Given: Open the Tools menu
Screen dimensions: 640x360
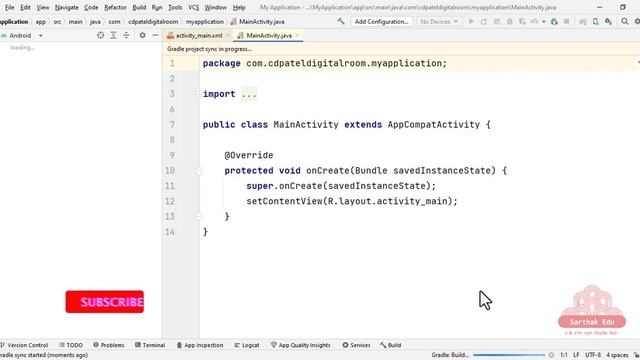Looking at the screenshot, I should click(x=175, y=7).
